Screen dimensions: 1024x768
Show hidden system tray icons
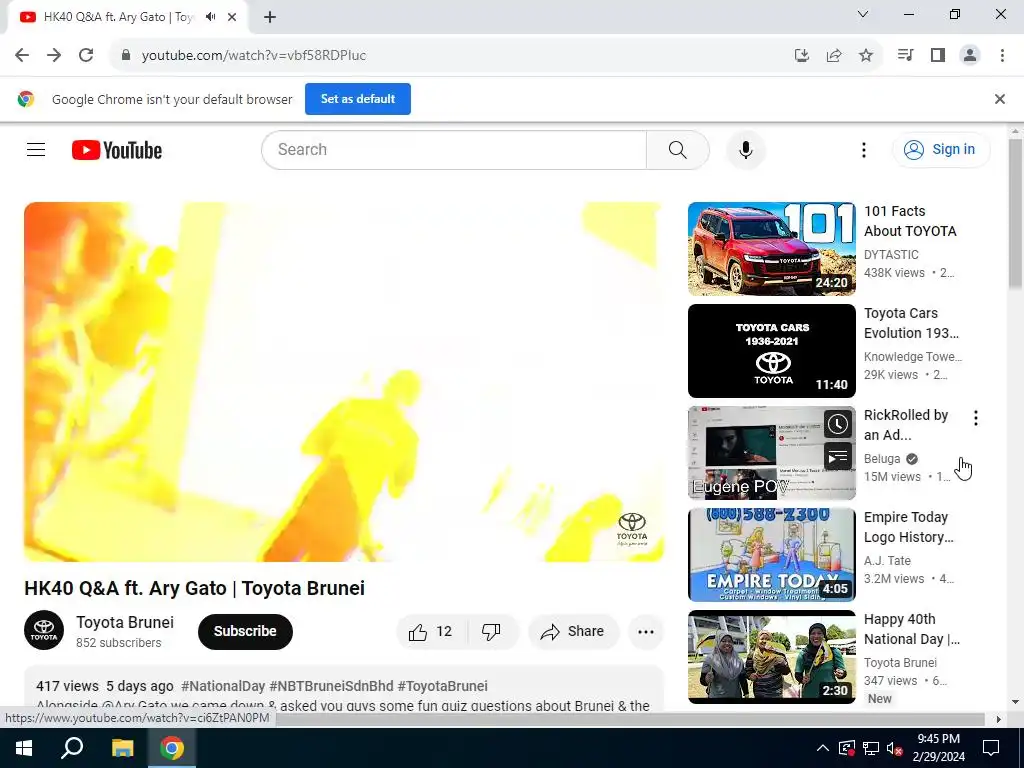coord(823,748)
